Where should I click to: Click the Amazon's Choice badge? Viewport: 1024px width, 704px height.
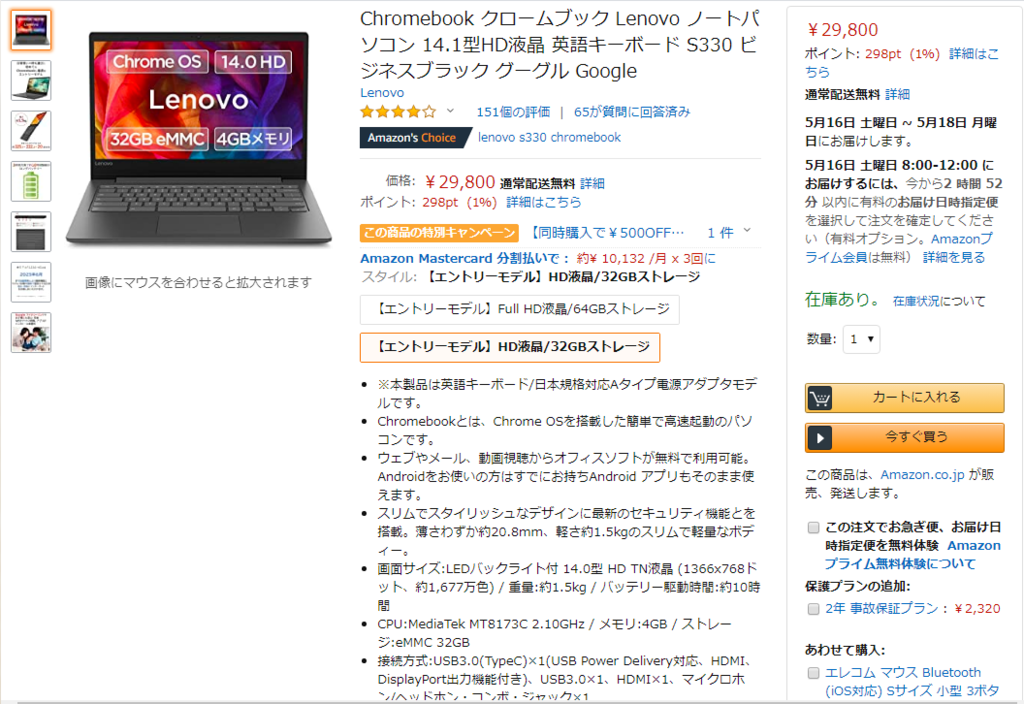[415, 138]
